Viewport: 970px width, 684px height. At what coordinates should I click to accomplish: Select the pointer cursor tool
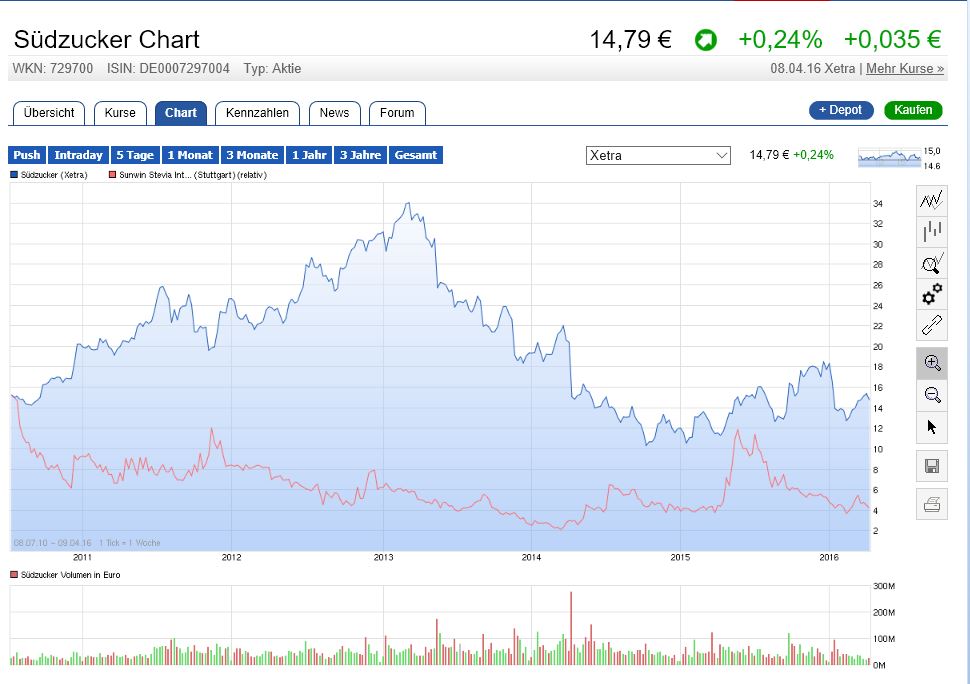(x=932, y=427)
